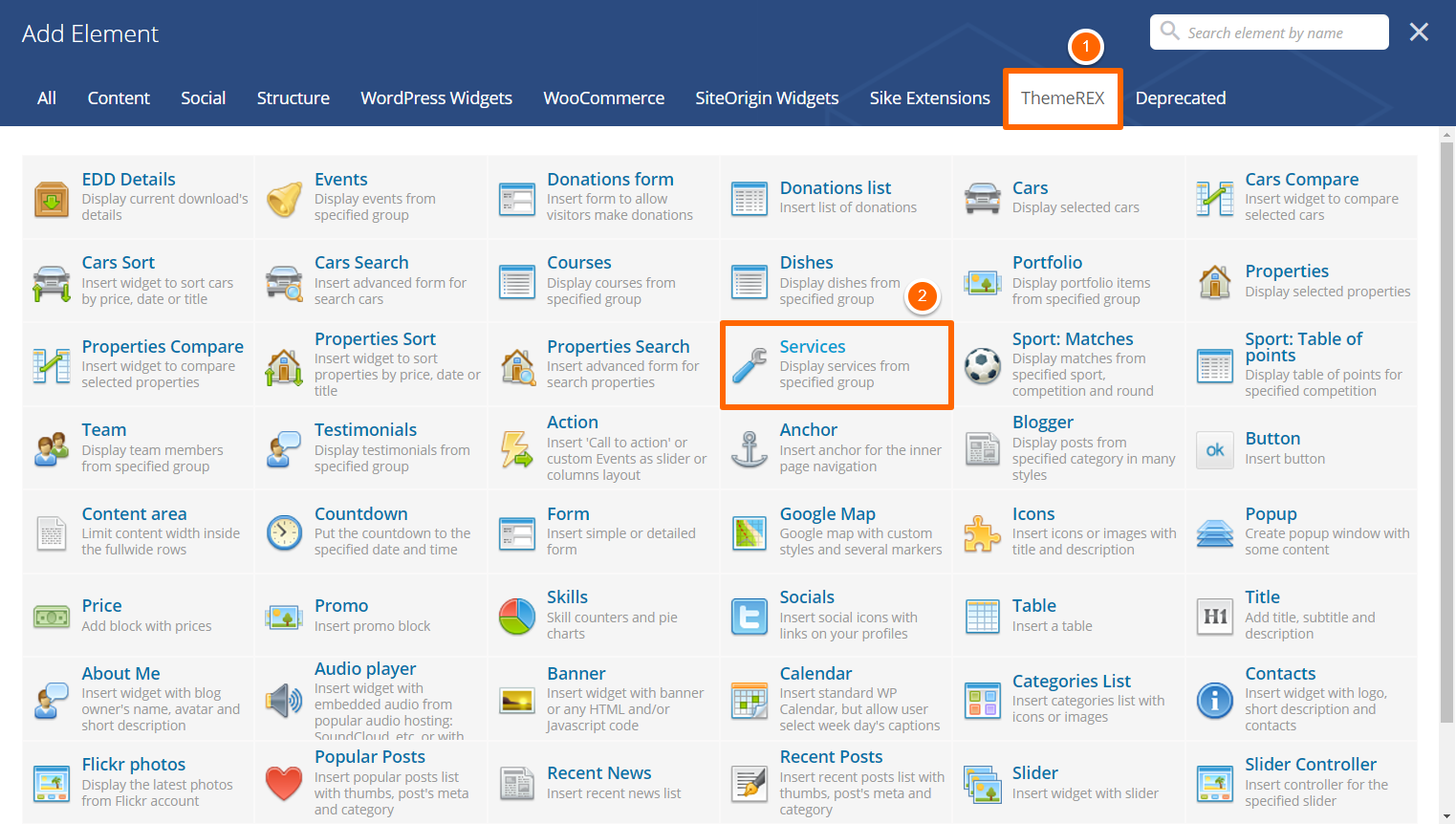Click the Cars Search magnifier car icon
The image size is (1456, 824).
tap(284, 283)
